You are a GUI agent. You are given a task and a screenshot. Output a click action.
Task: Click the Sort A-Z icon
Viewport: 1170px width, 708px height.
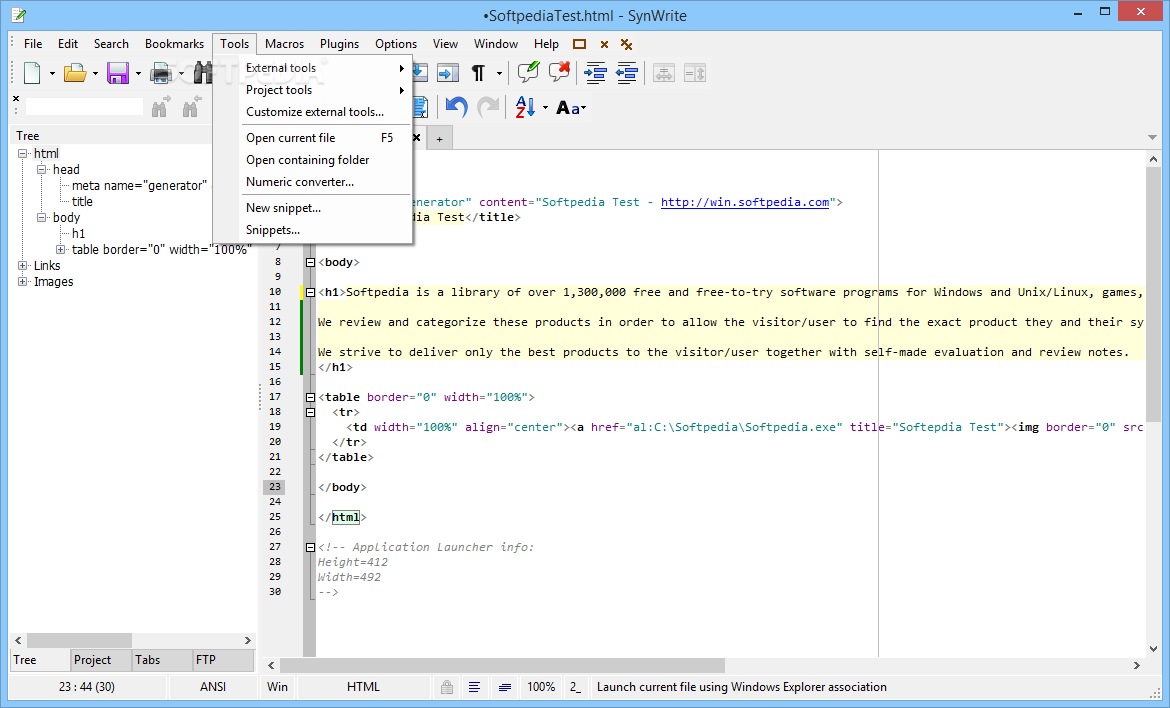pos(525,107)
